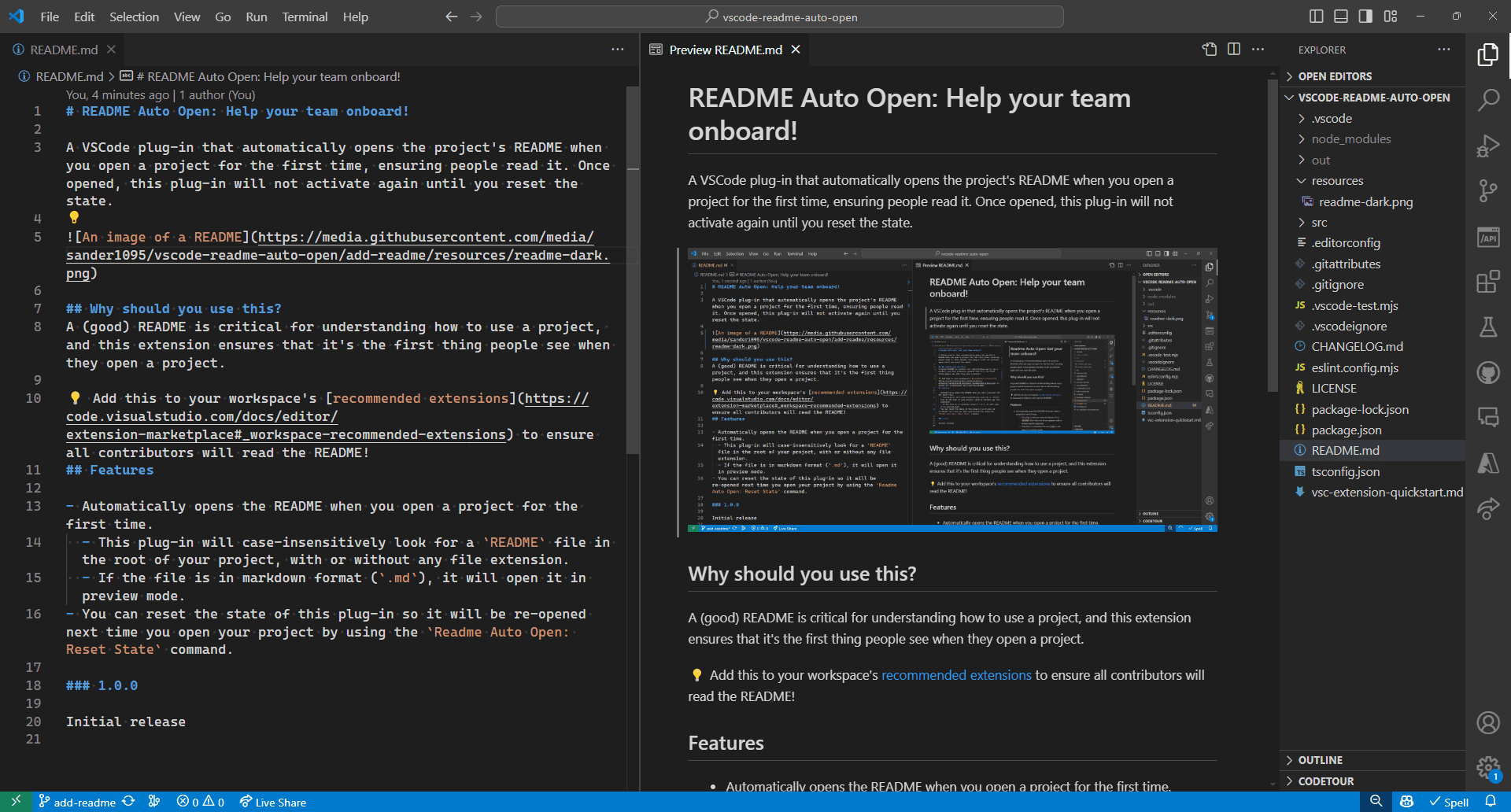
Task: Open the GitHub view in activity bar
Action: point(1487,372)
